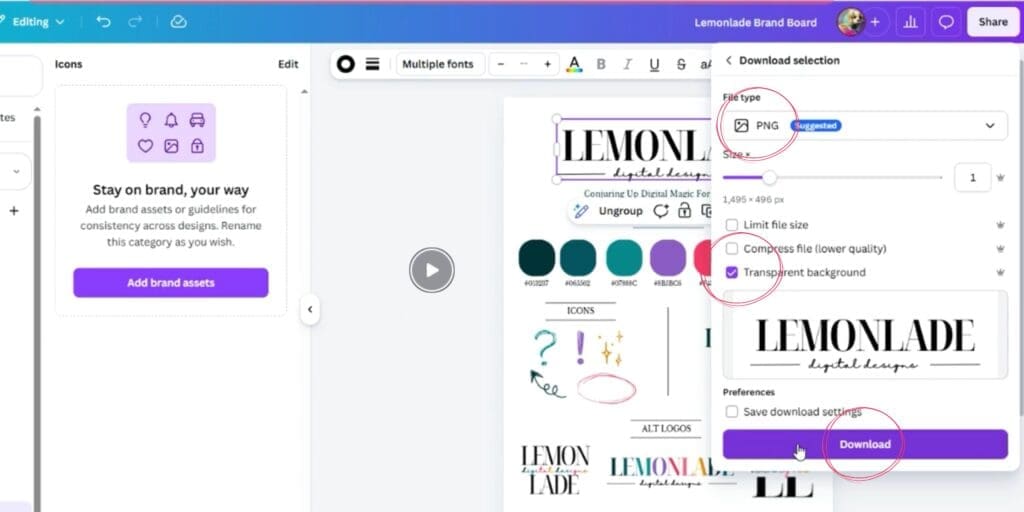Add collaborator with the plus icon

875,22
